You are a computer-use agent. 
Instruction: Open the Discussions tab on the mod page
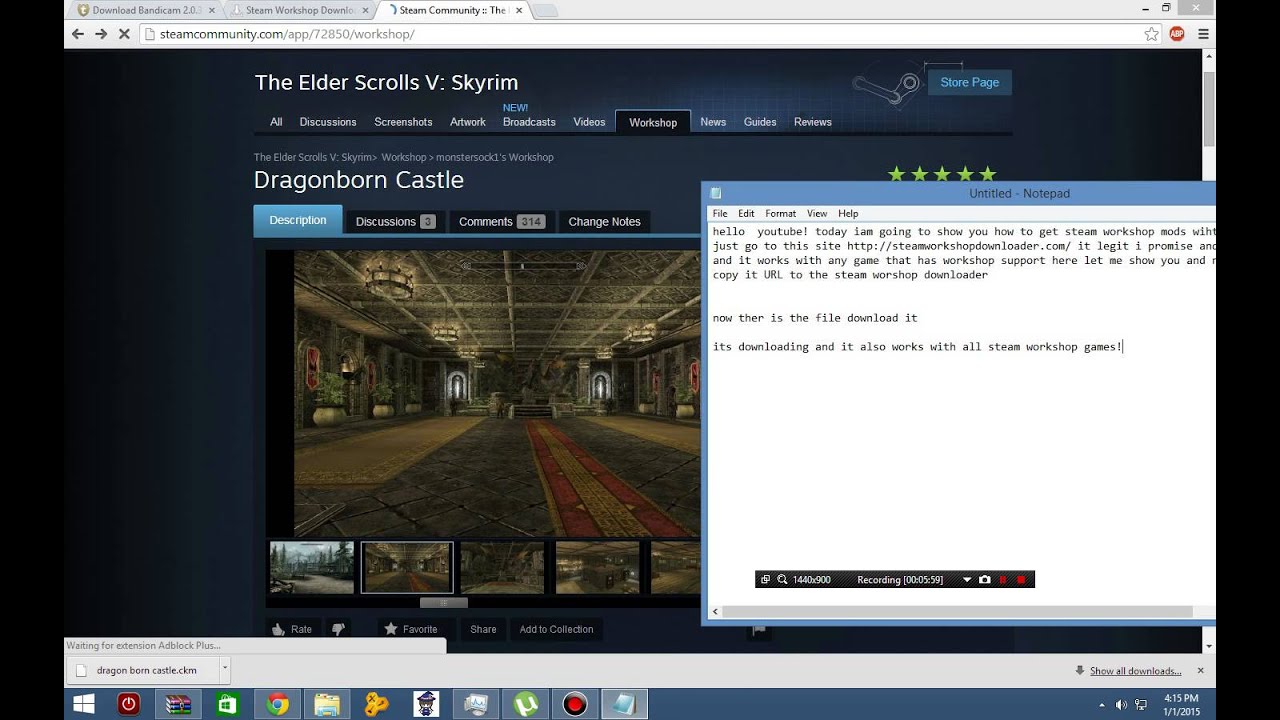coord(395,222)
